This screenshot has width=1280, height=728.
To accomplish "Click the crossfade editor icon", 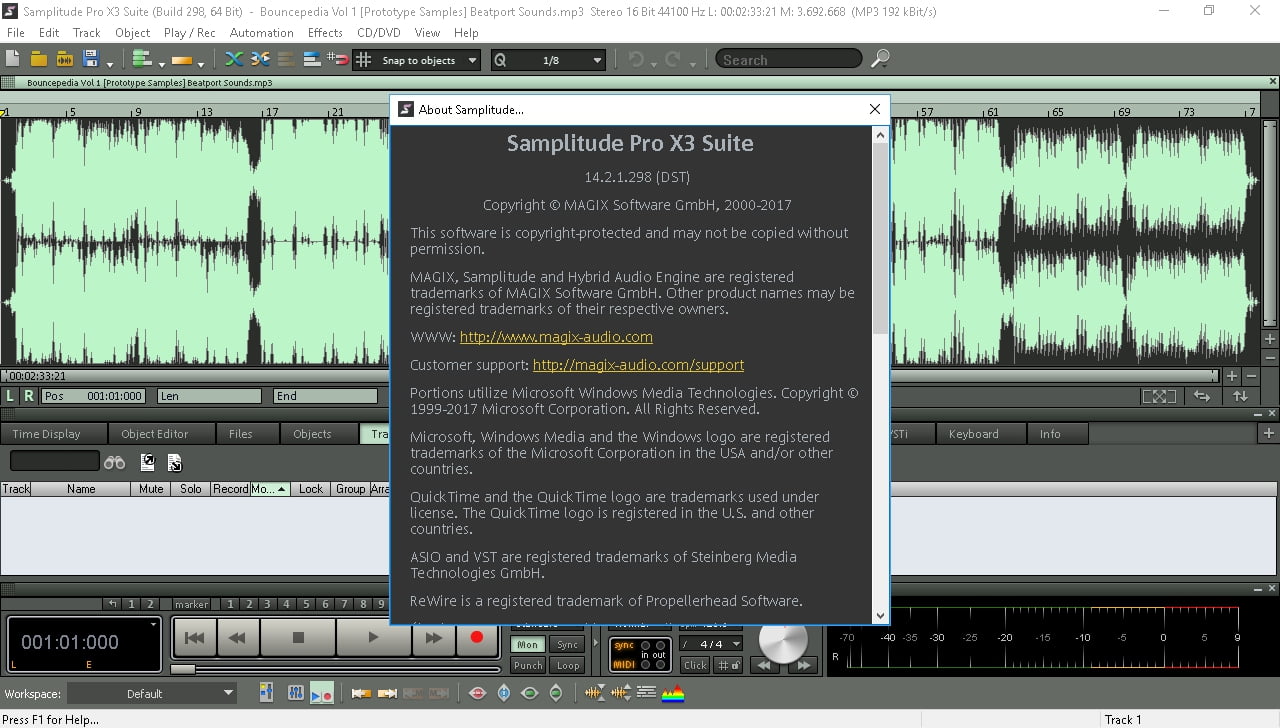I will click(x=261, y=60).
